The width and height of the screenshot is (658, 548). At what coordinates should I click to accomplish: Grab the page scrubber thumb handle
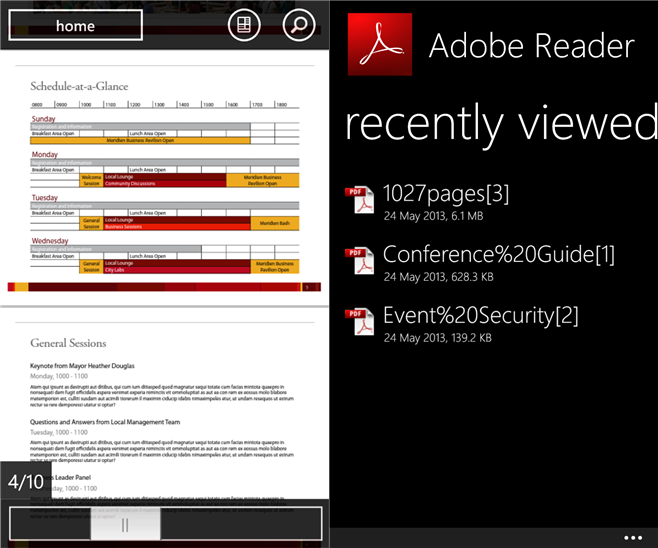(125, 525)
